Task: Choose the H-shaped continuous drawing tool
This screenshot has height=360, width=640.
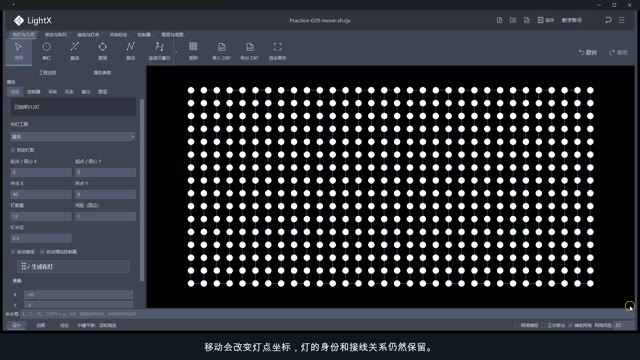Action: pyautogui.click(x=159, y=51)
